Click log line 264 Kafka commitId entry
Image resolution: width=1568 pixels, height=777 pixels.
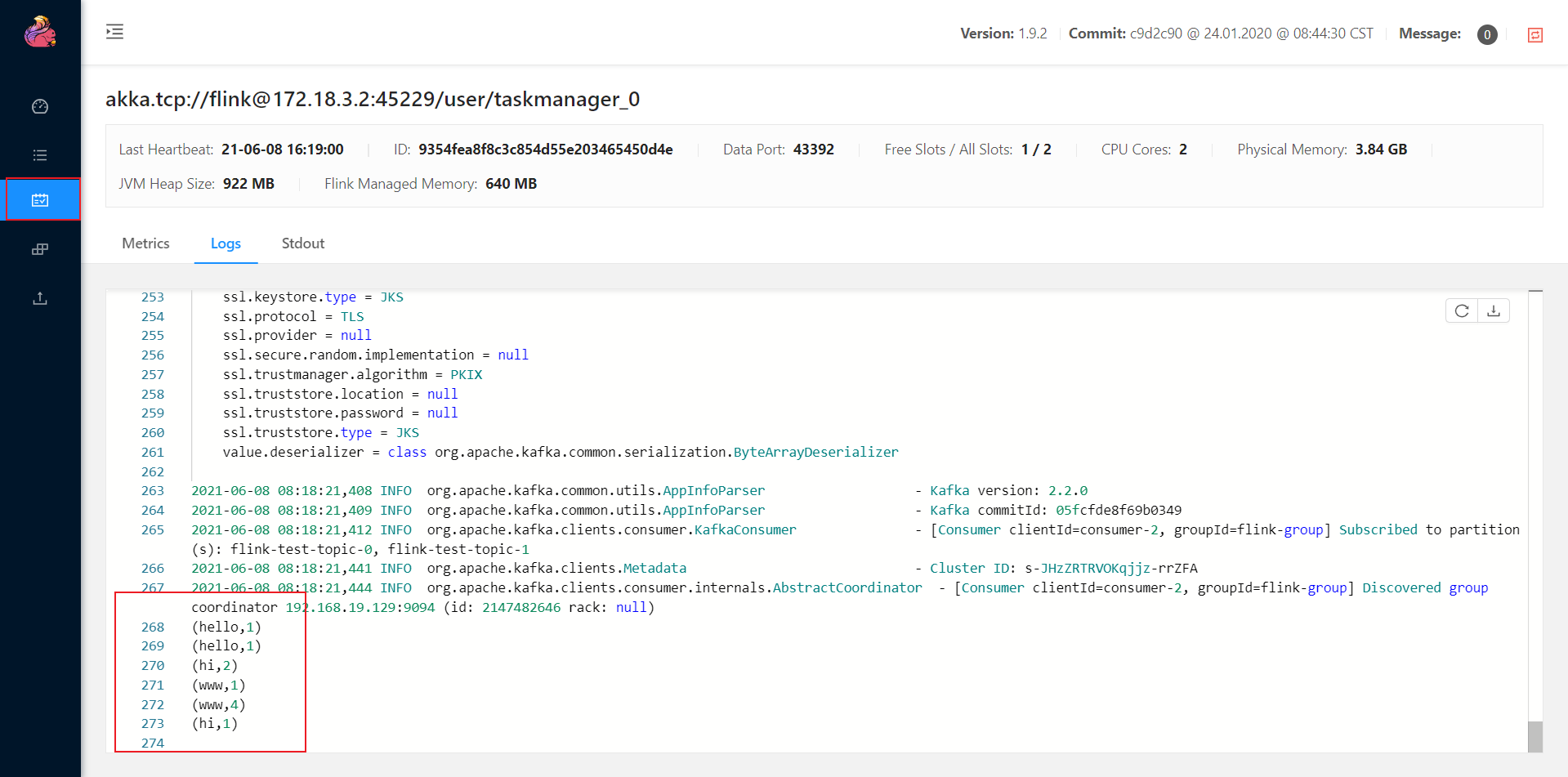(x=686, y=511)
